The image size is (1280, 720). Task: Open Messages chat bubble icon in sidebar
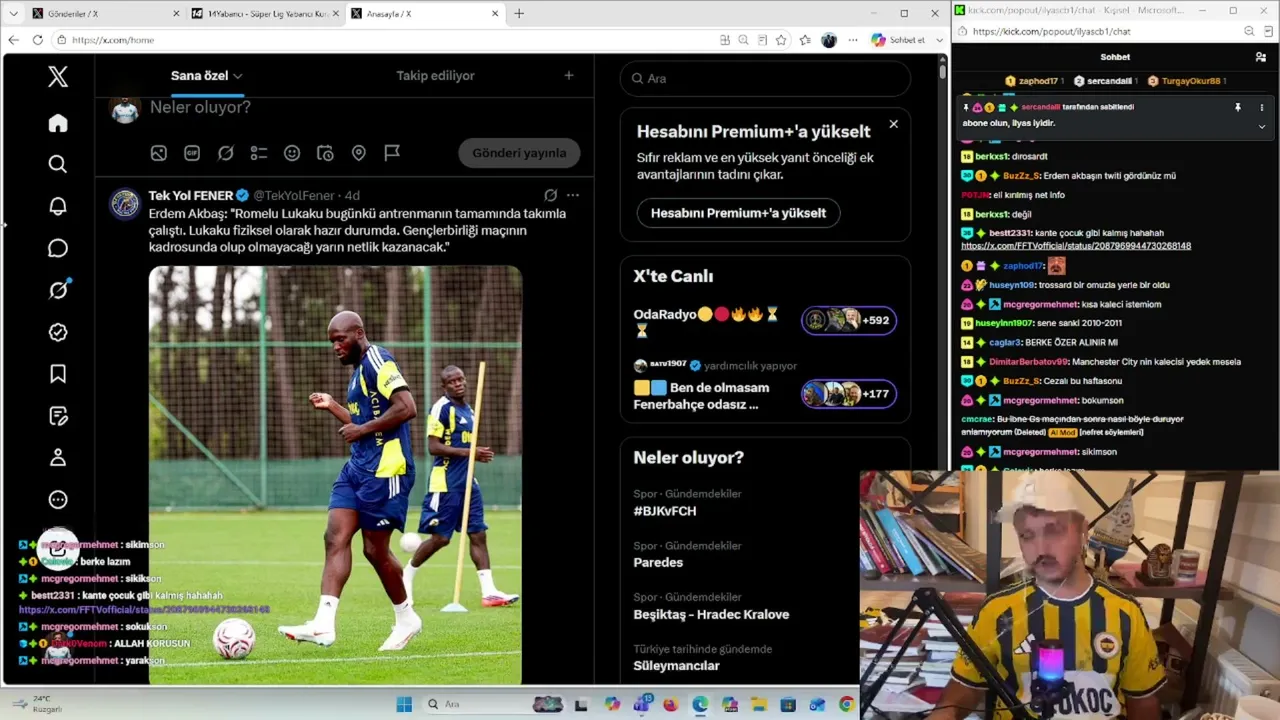[58, 248]
